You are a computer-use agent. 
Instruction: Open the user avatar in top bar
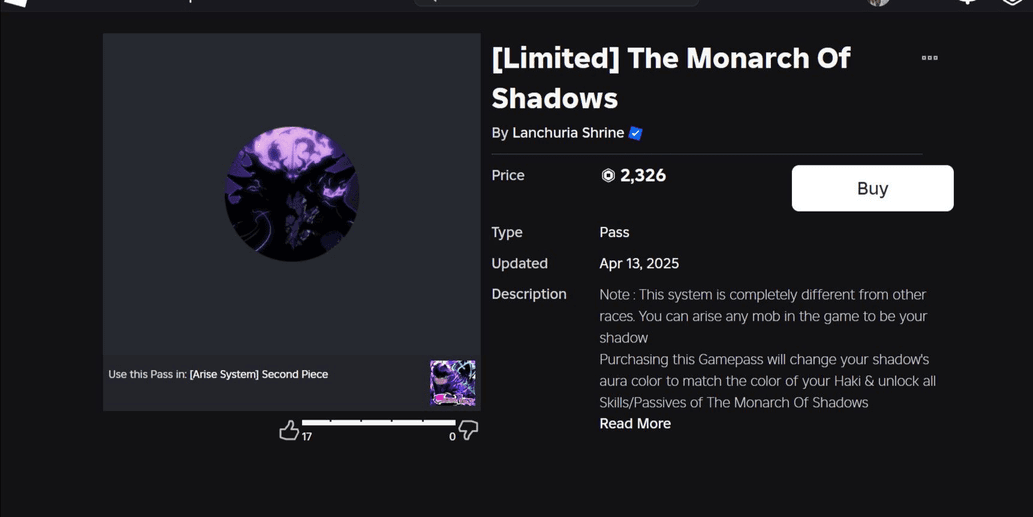point(878,2)
